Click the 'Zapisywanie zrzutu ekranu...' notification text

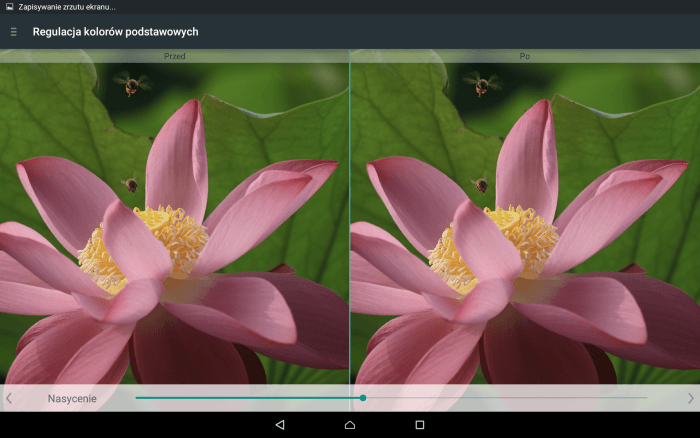(67, 7)
